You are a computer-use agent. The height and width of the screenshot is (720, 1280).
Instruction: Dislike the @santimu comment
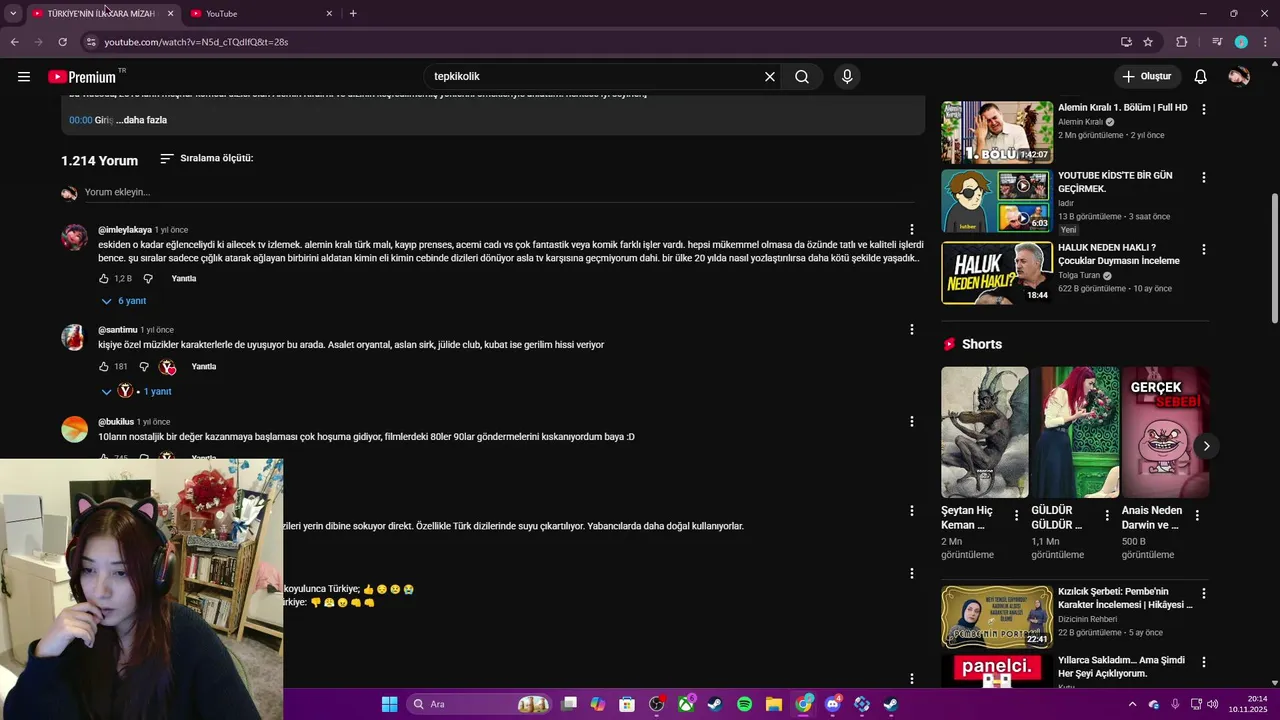point(144,367)
